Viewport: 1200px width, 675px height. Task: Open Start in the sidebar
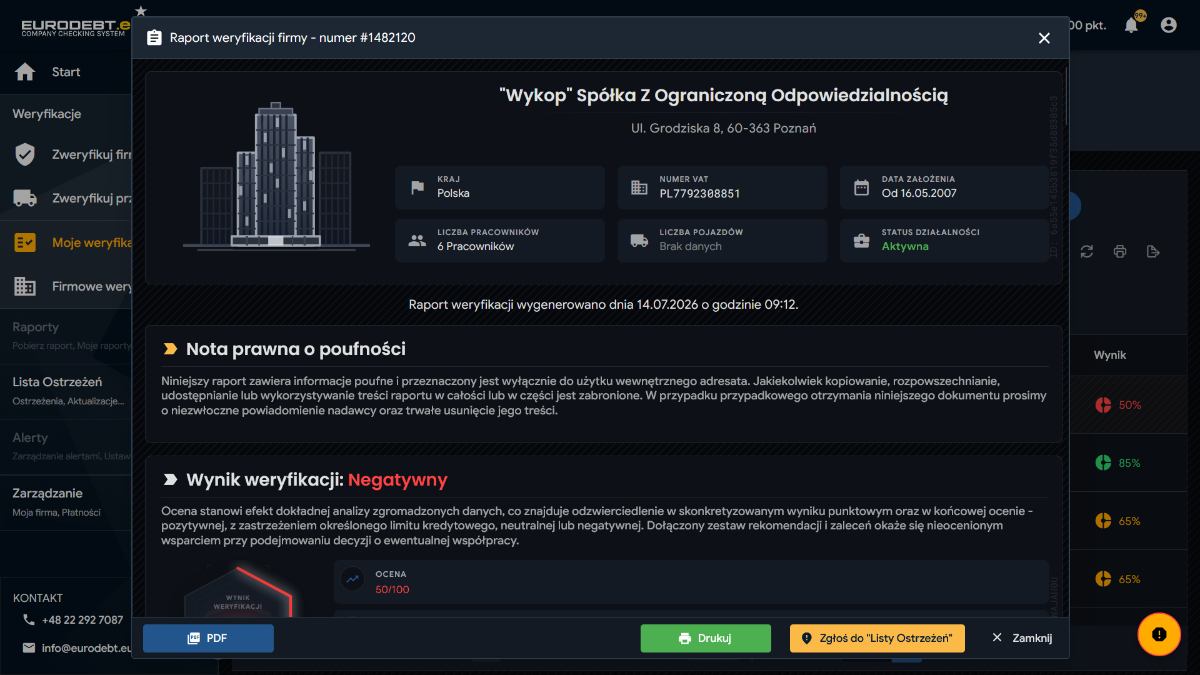tap(66, 72)
